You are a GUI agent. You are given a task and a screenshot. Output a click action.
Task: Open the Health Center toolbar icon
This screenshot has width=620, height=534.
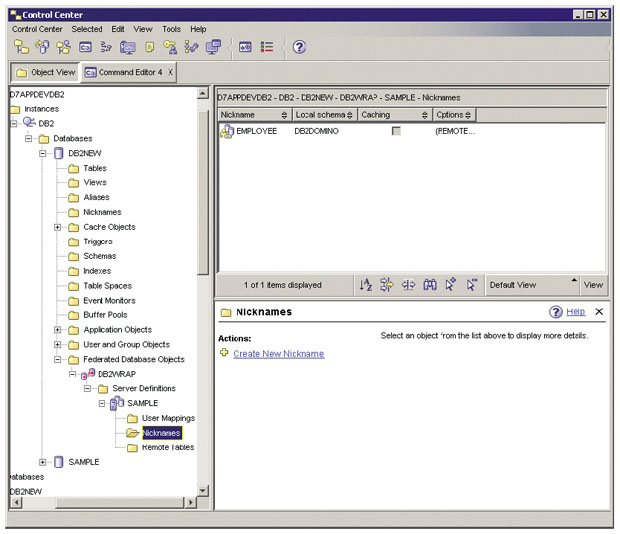pyautogui.click(x=128, y=47)
